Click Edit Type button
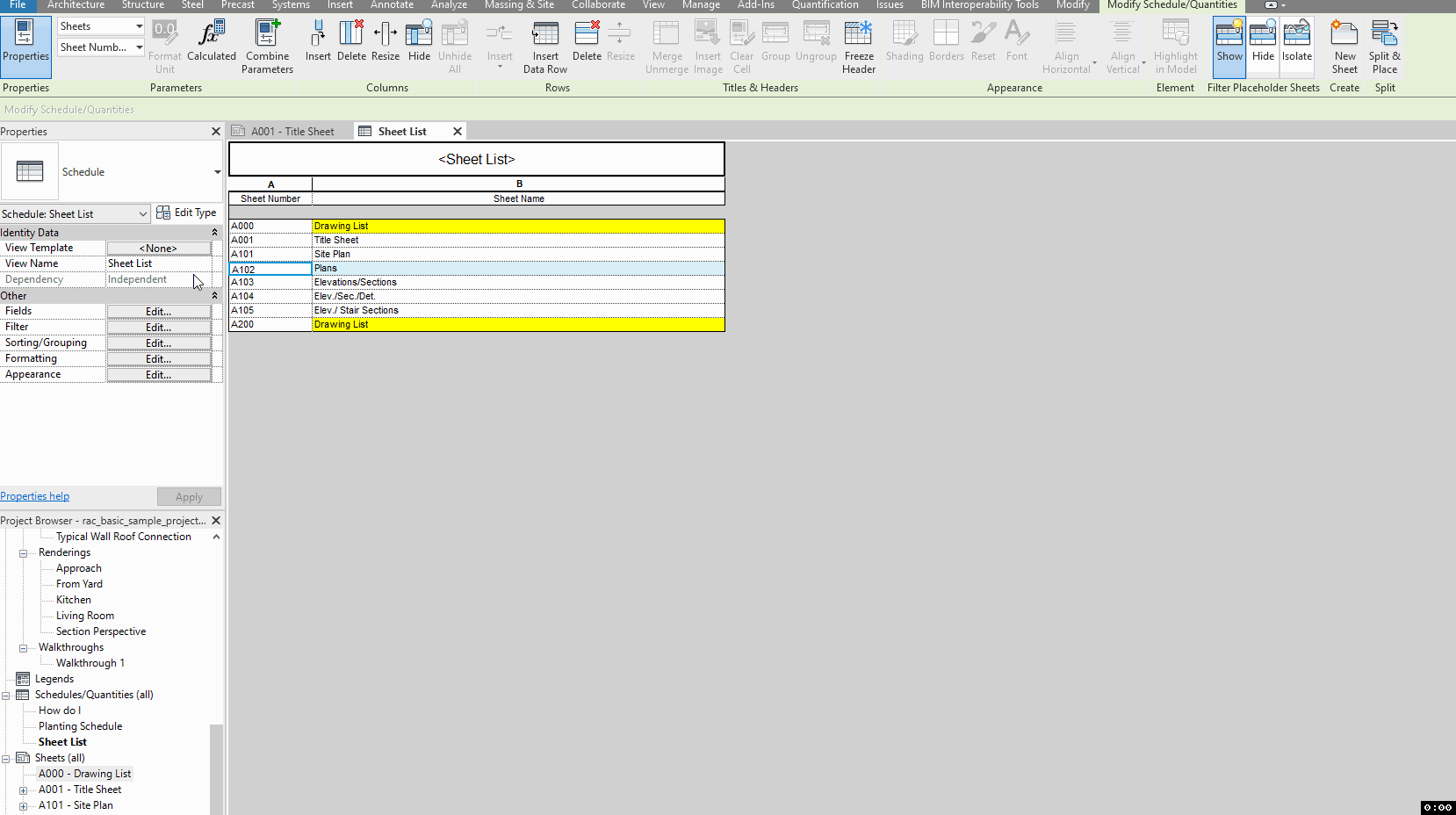This screenshot has width=1456, height=815. click(x=186, y=213)
